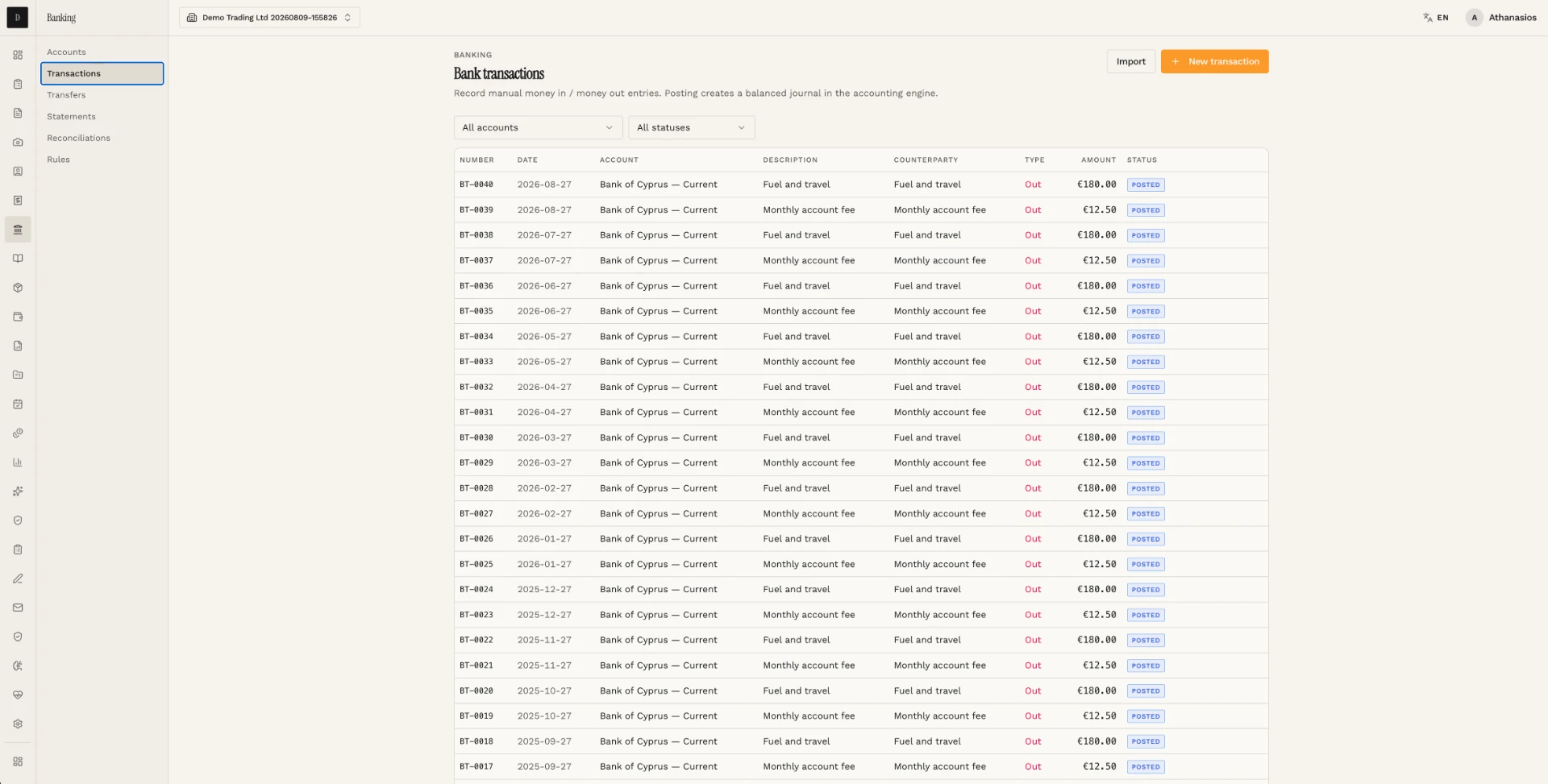The image size is (1548, 784).
Task: Click the POSTED badge in row BT-0038
Action: click(1146, 235)
